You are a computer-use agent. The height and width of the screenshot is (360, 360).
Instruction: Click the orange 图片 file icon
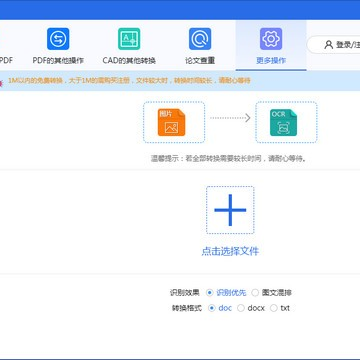tap(171, 122)
